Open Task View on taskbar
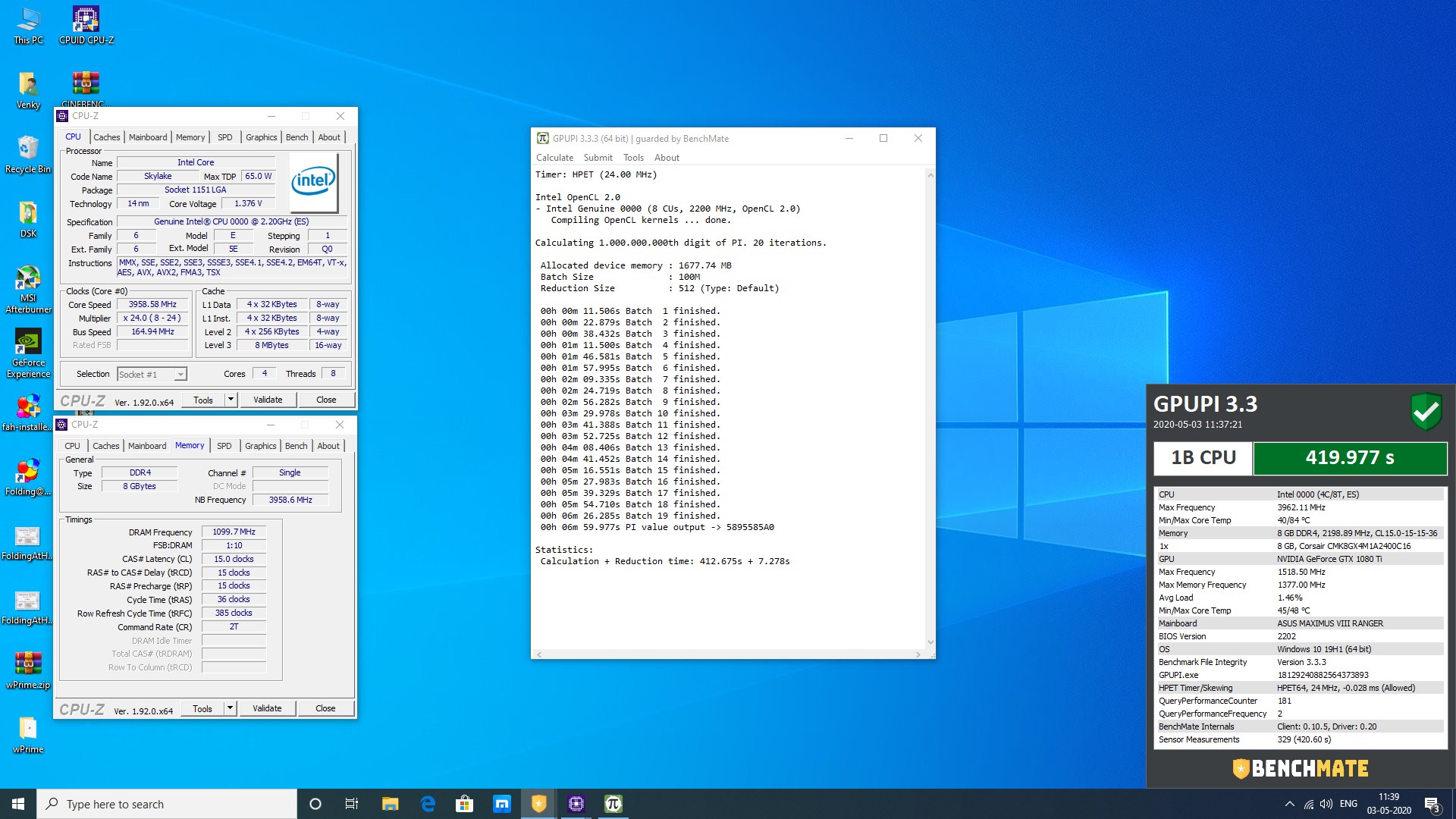The image size is (1456, 819). pyautogui.click(x=352, y=804)
